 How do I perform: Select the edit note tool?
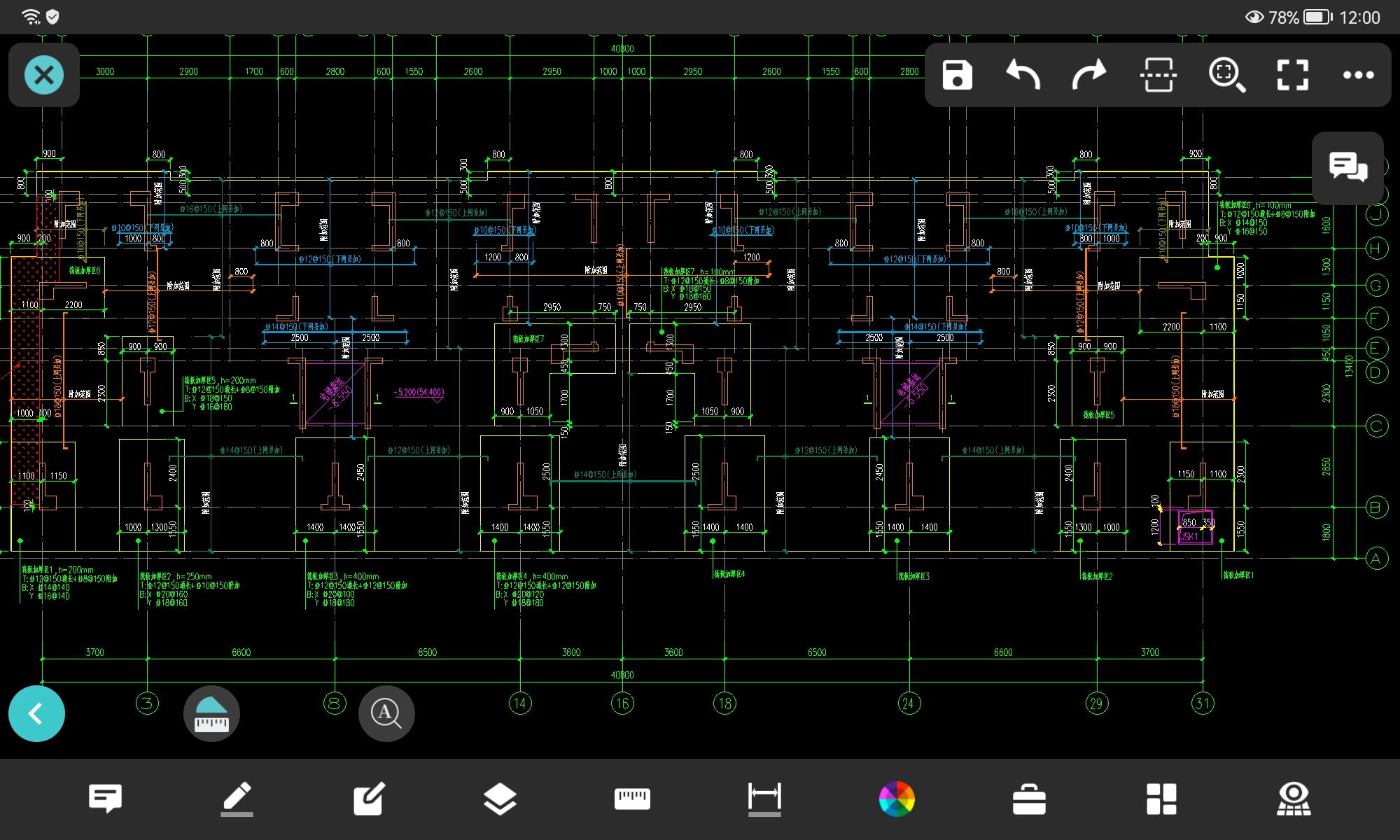[369, 799]
